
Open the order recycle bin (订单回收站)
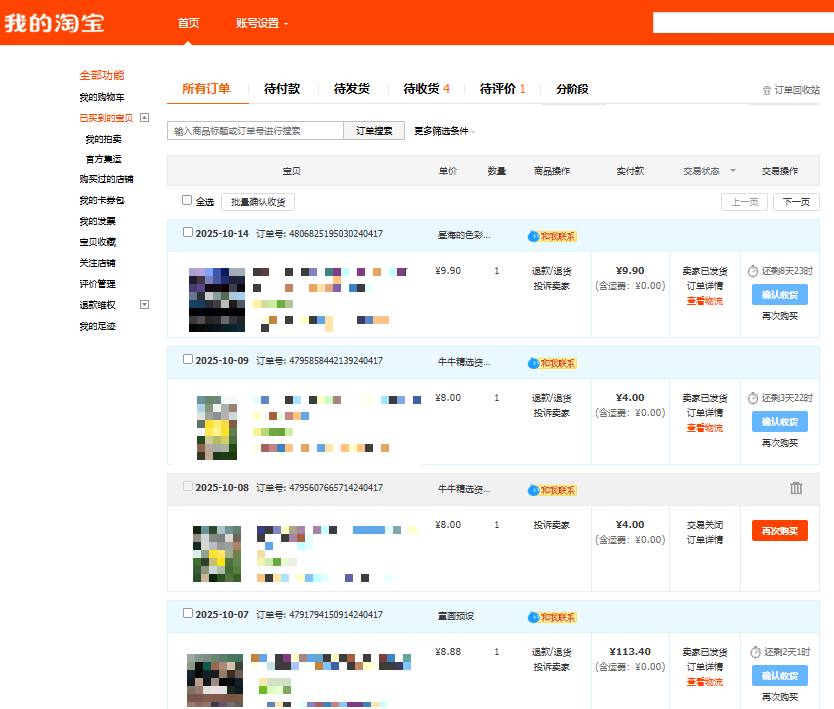(791, 90)
